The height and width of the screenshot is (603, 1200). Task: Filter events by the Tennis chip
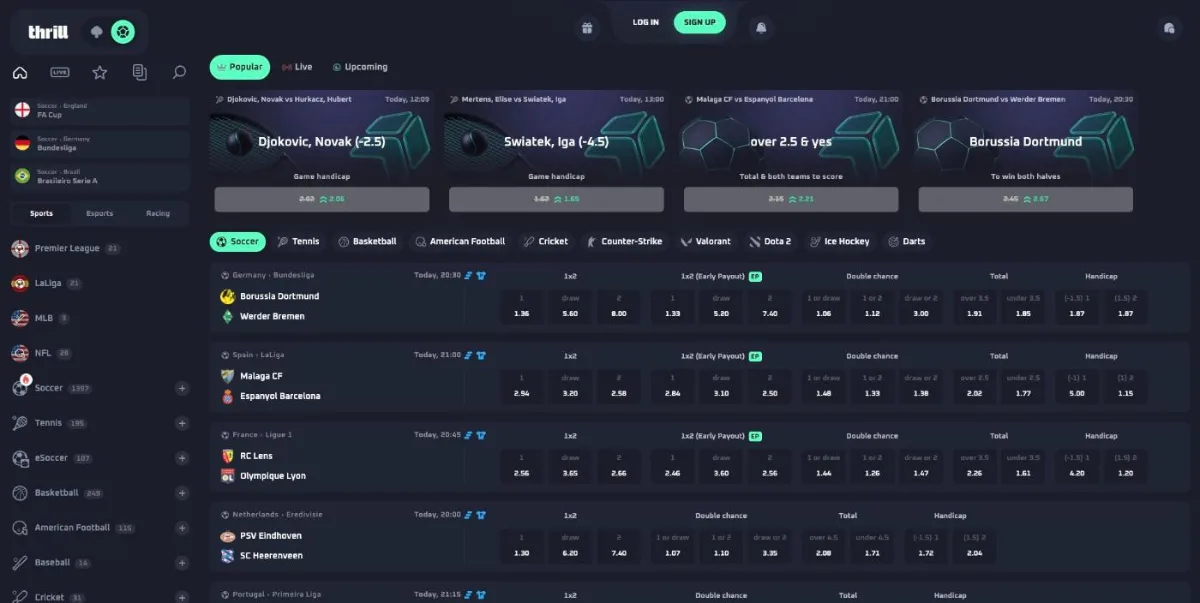point(299,241)
